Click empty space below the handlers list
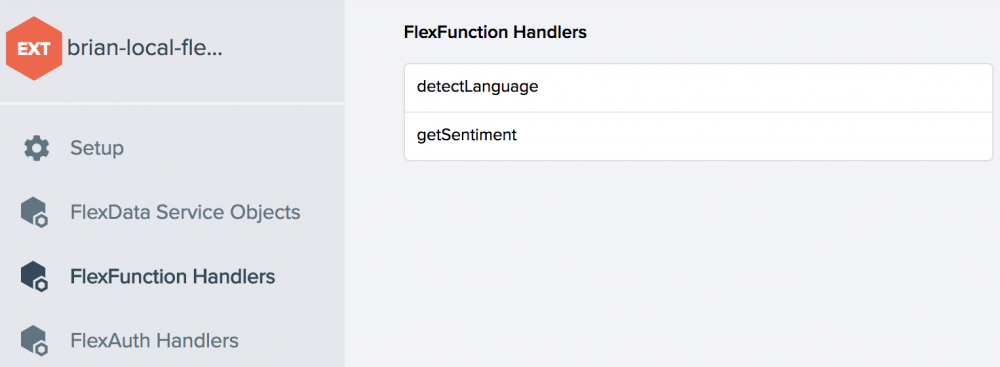The width and height of the screenshot is (1000, 367). (x=698, y=262)
